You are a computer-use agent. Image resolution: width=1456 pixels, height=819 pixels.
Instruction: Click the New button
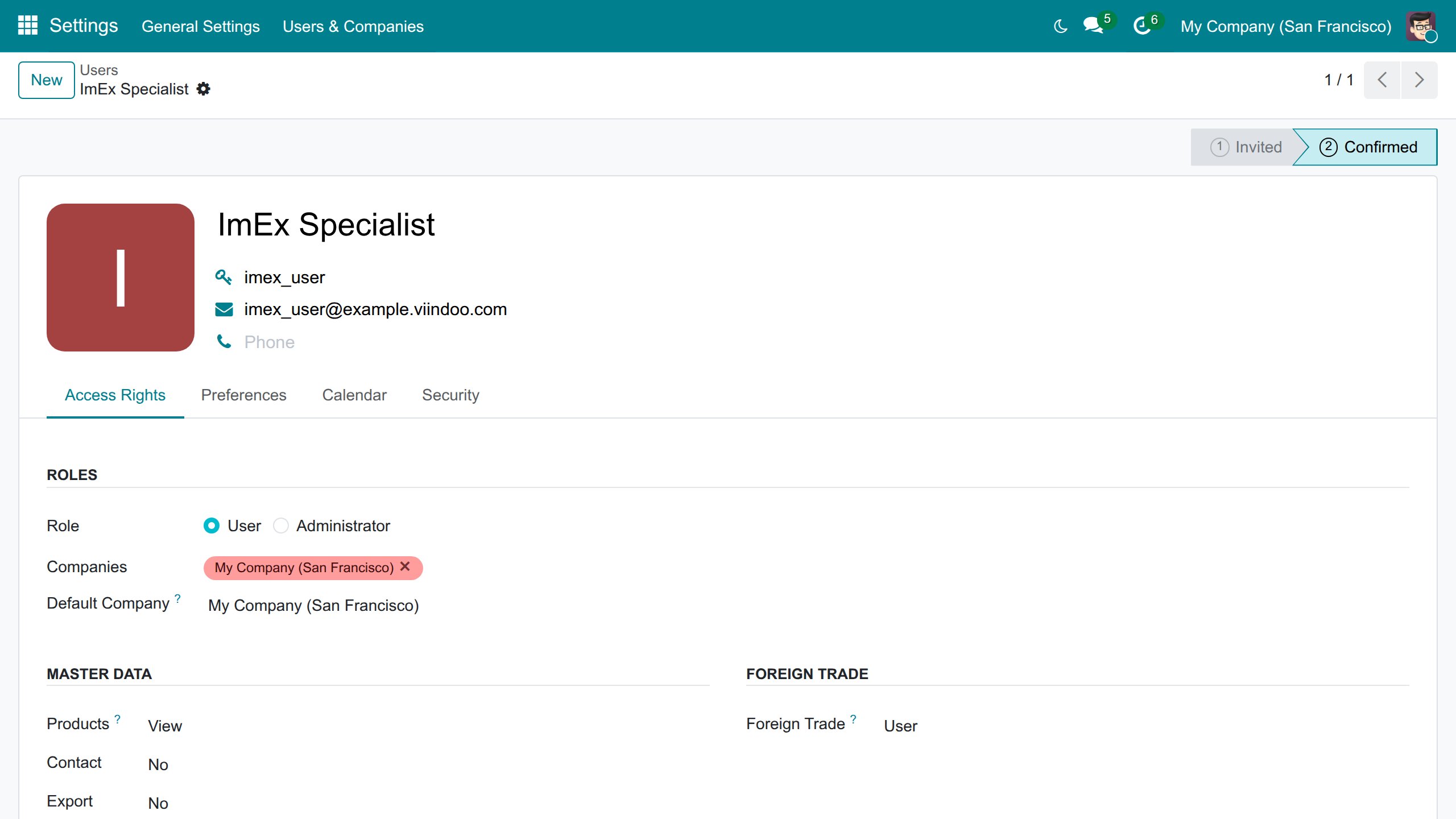pyautogui.click(x=46, y=80)
